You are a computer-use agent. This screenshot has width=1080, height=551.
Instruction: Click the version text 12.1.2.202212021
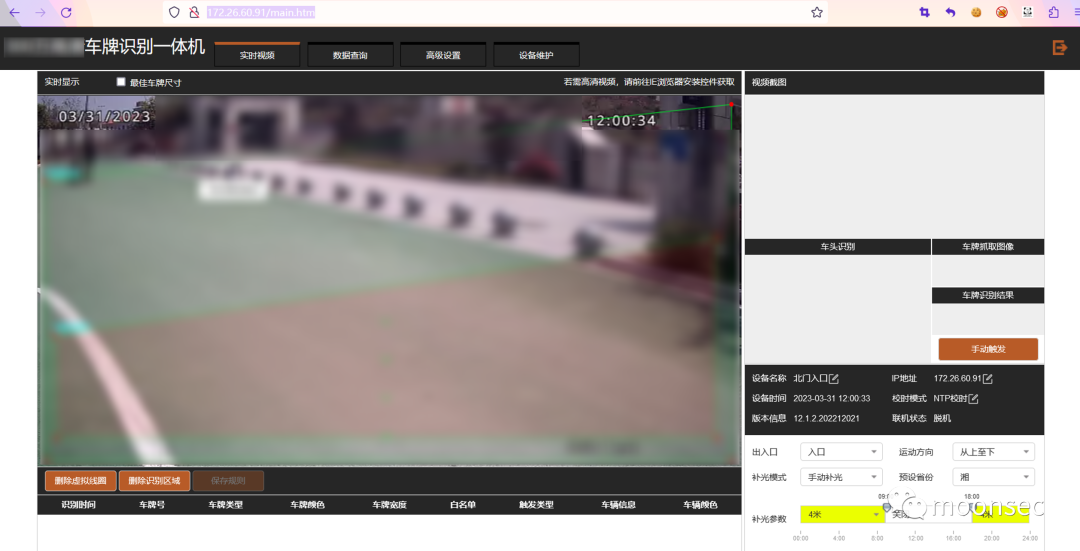(826, 418)
